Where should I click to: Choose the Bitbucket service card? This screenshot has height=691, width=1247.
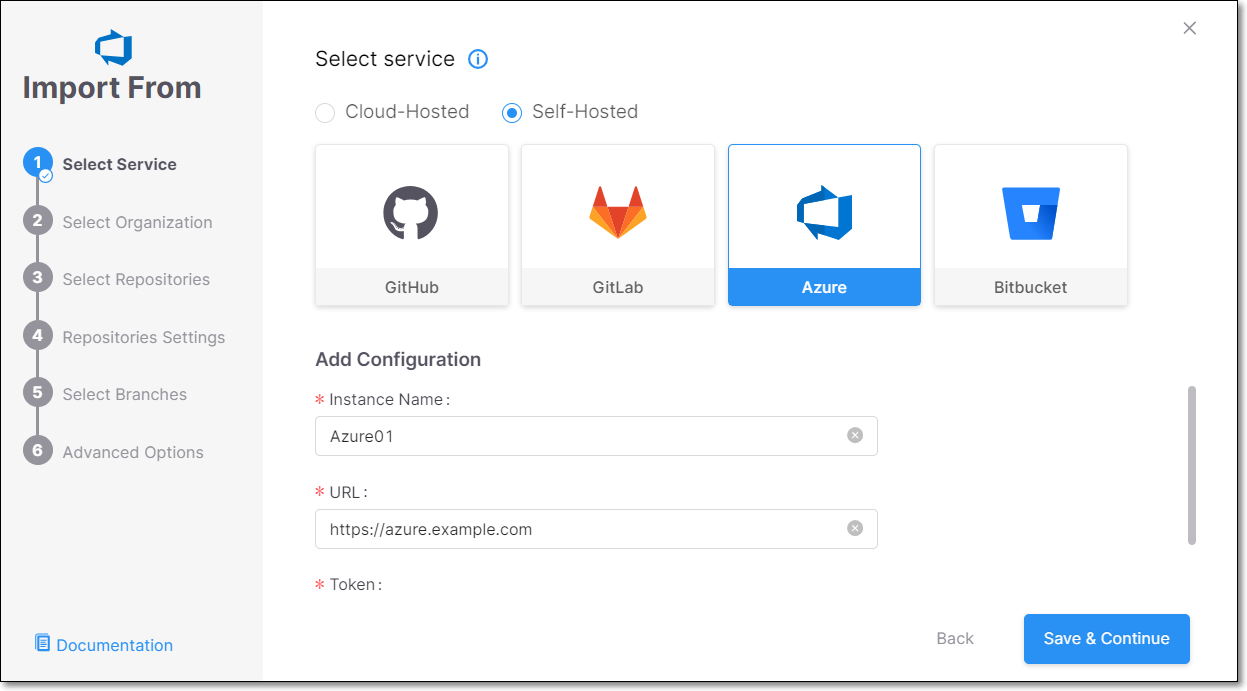[x=1031, y=225]
